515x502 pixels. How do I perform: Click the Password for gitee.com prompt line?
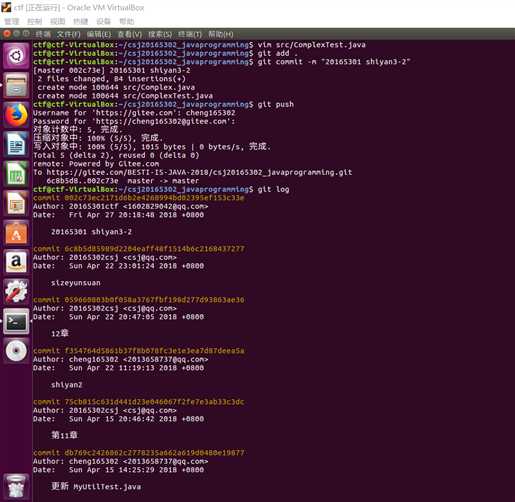coord(134,121)
